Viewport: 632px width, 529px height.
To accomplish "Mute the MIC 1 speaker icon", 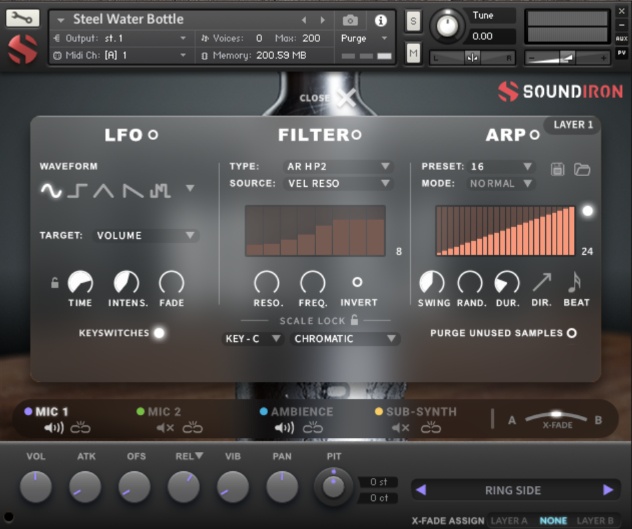I will coord(54,428).
